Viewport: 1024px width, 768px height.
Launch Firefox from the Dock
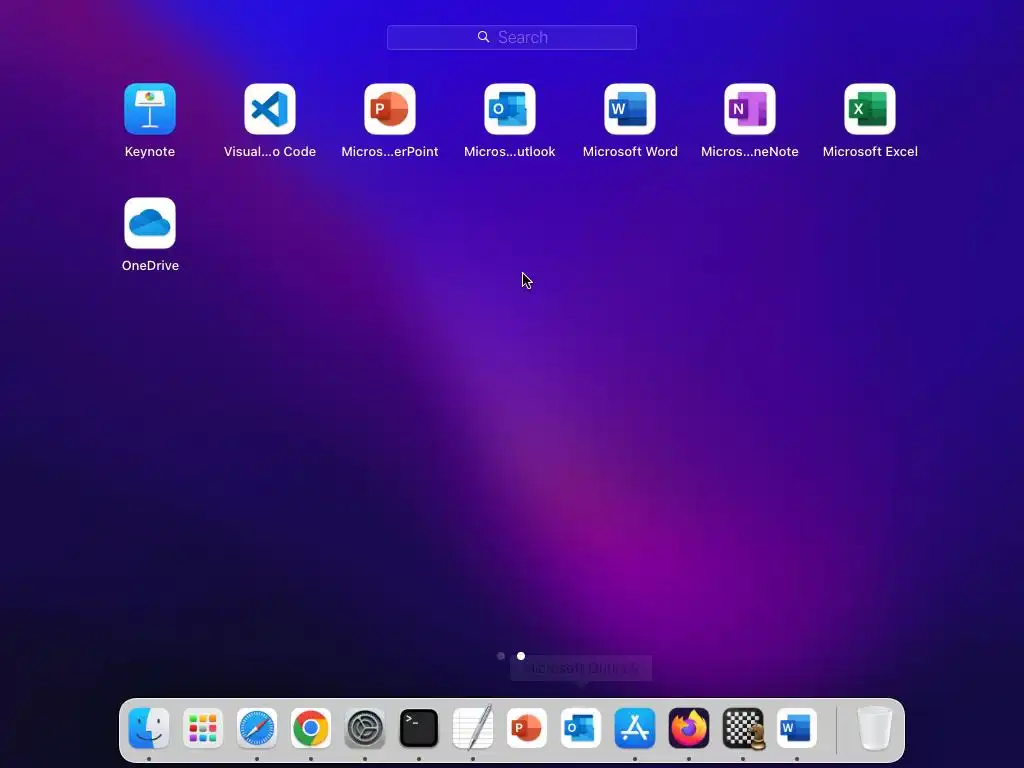pyautogui.click(x=689, y=728)
